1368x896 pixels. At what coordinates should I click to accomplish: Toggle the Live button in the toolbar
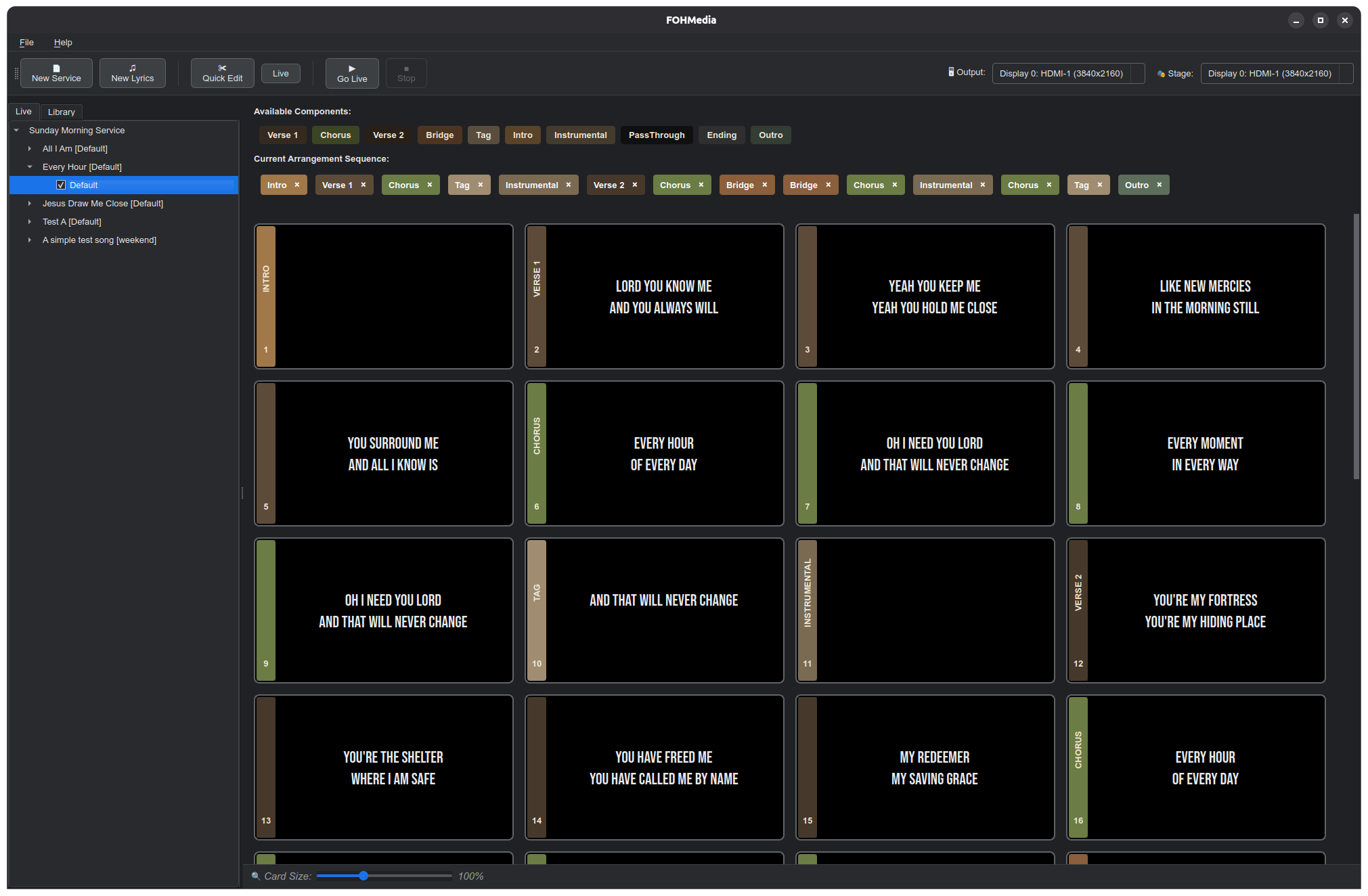(x=281, y=73)
